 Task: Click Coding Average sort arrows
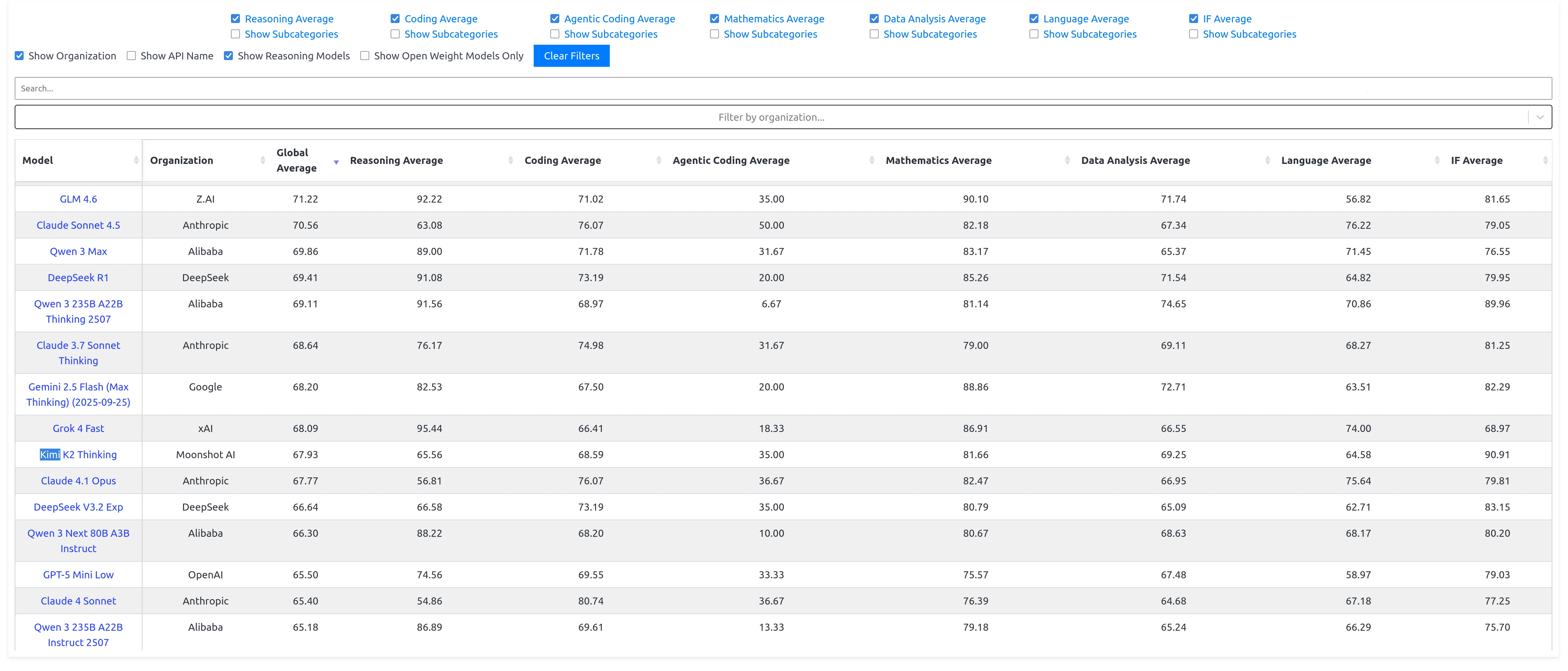pos(659,161)
